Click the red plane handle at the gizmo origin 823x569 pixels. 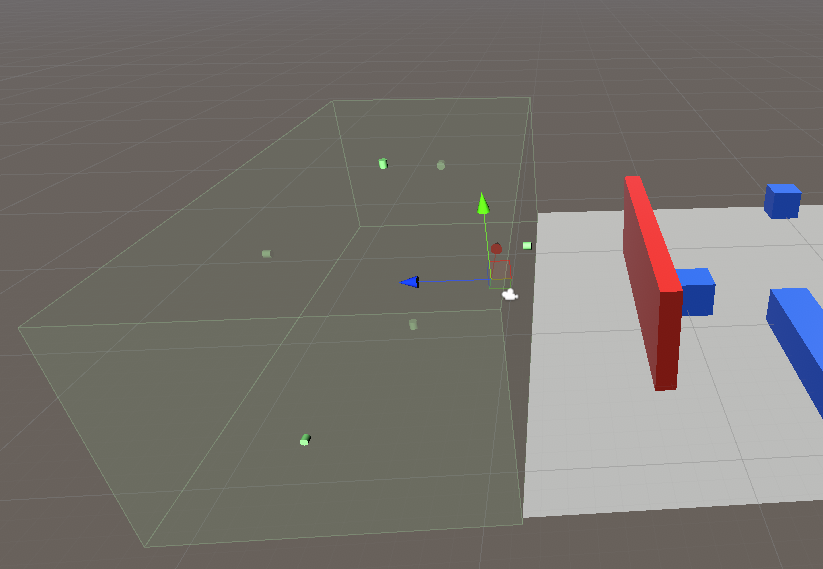pyautogui.click(x=501, y=270)
